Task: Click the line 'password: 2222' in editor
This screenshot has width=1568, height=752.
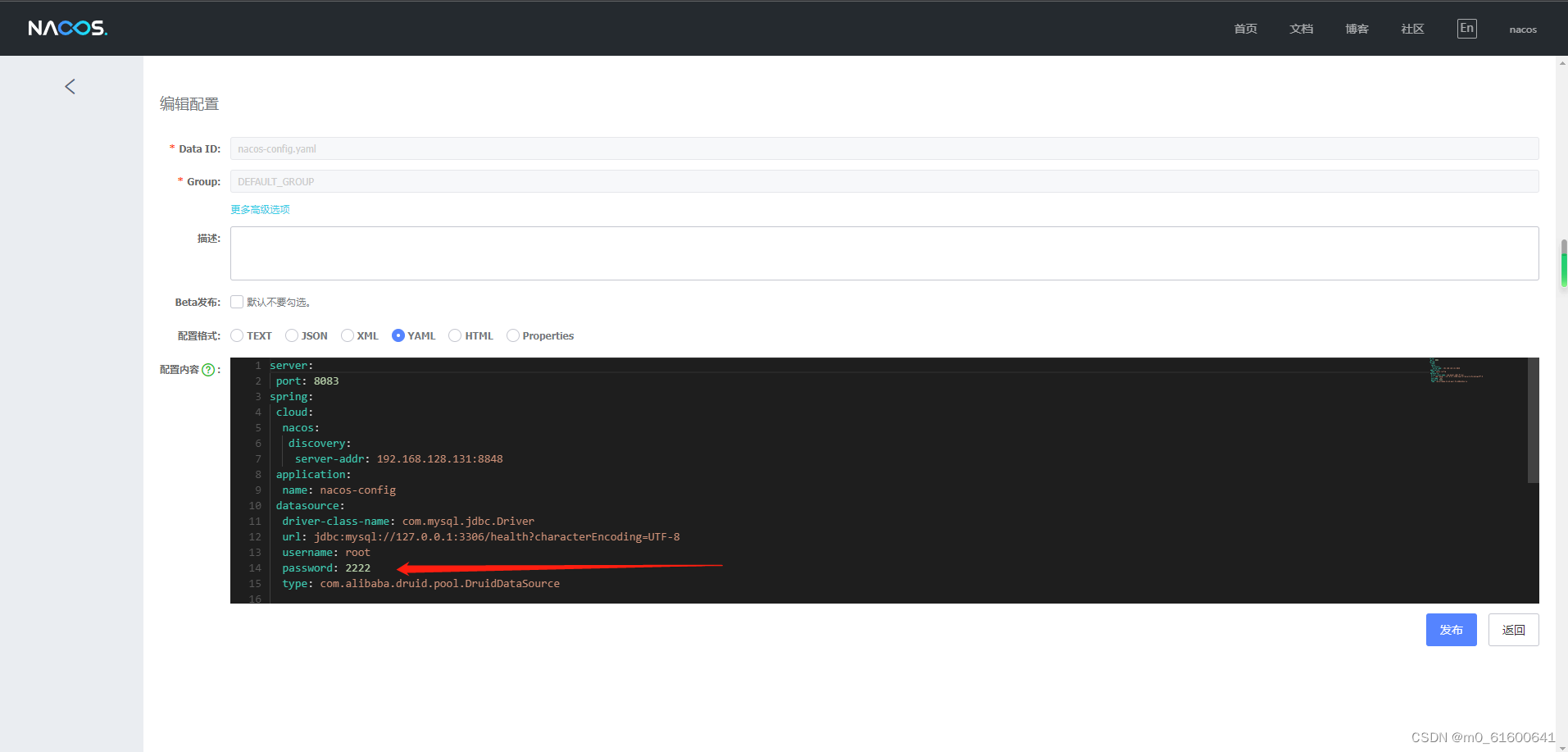Action: click(x=326, y=568)
